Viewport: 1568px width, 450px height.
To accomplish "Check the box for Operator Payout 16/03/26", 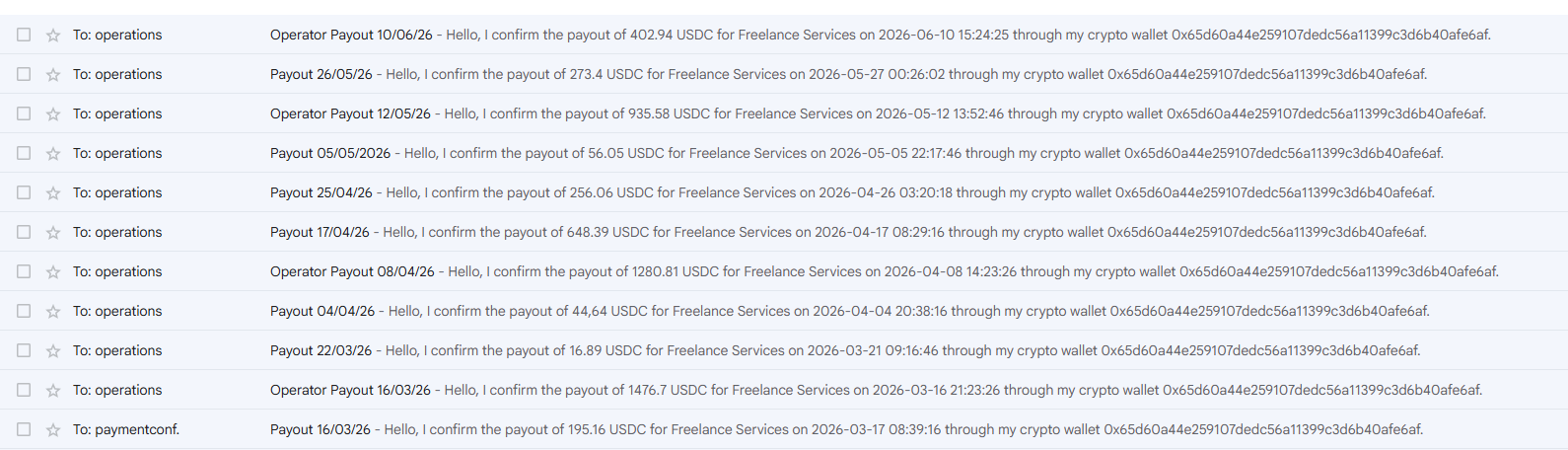I will tap(24, 390).
